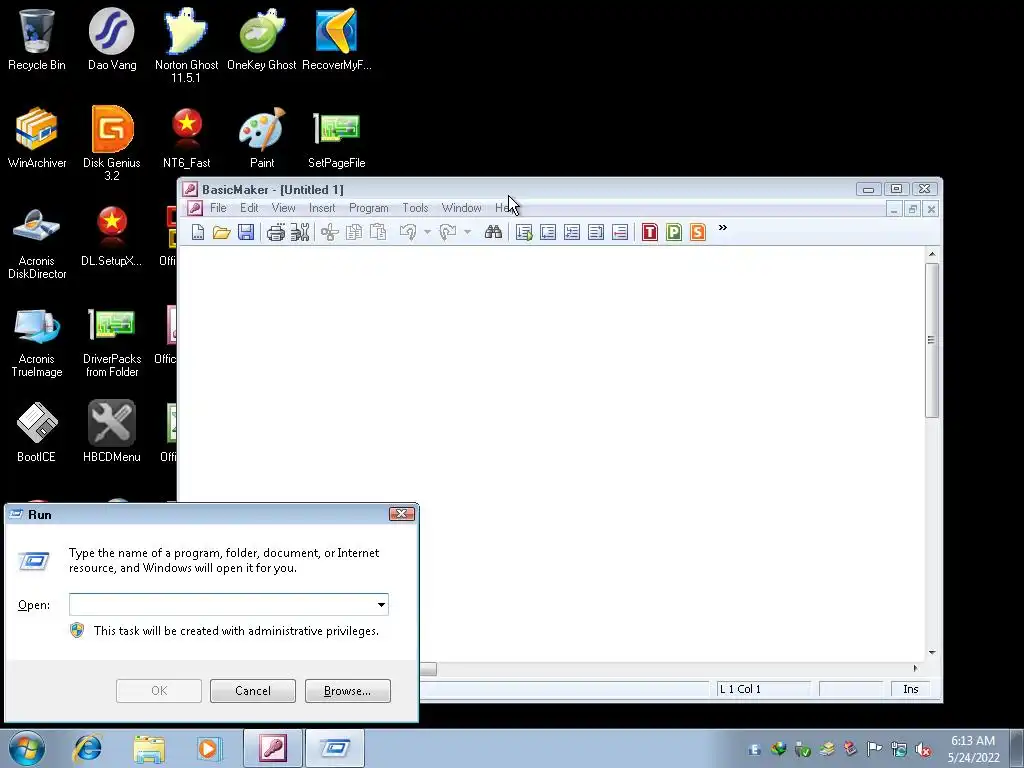Click the green-arrow script run icon
The height and width of the screenshot is (768, 1024).
point(524,232)
